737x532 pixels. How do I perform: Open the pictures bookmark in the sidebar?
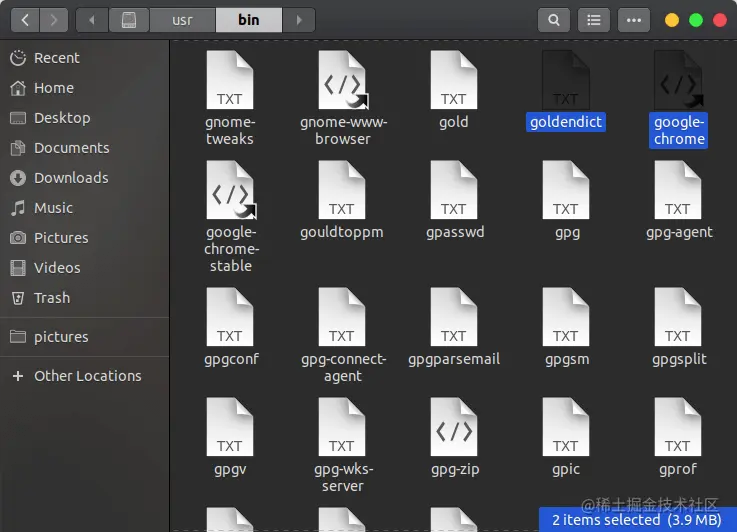coord(85,337)
